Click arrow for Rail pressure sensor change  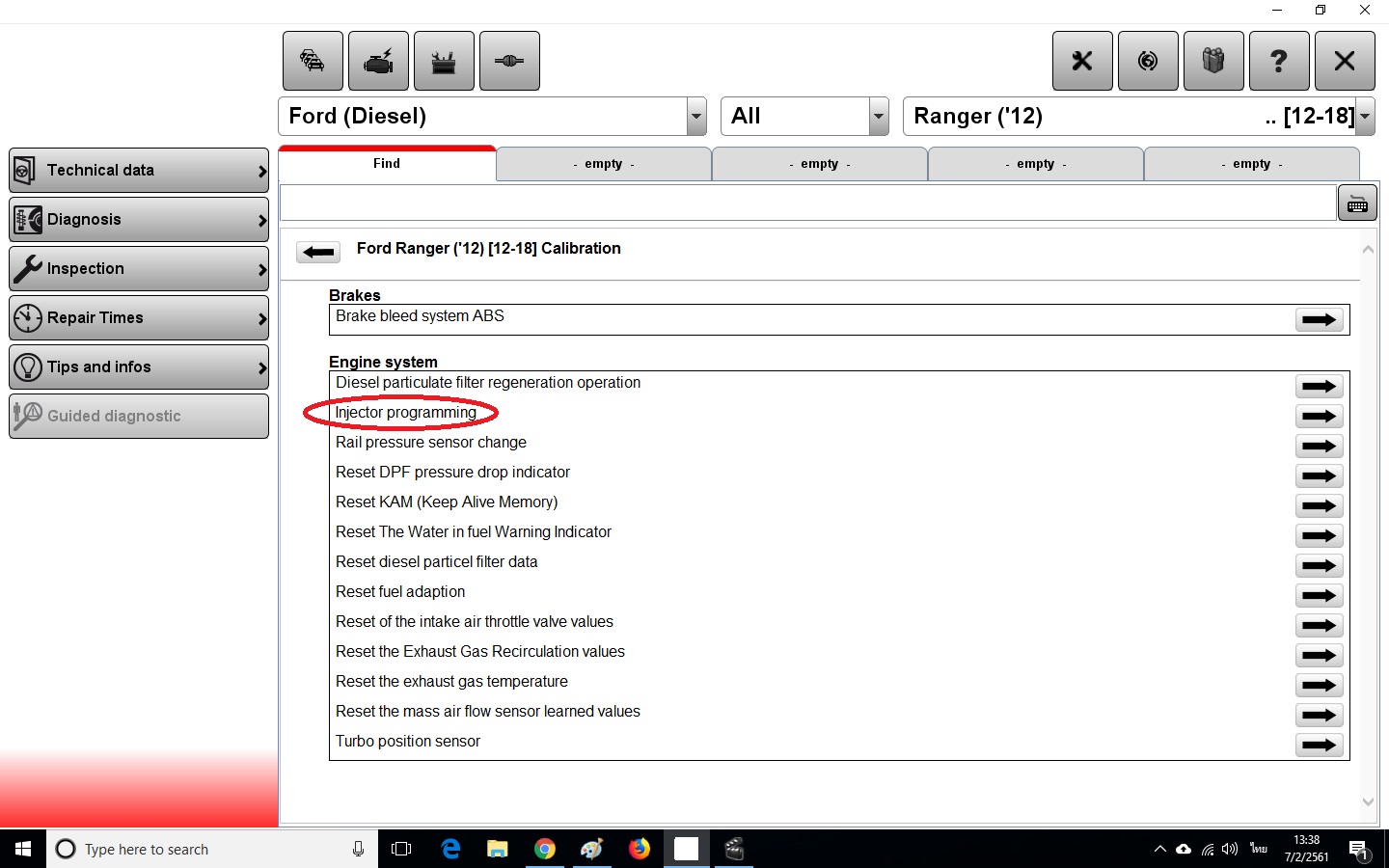1320,447
